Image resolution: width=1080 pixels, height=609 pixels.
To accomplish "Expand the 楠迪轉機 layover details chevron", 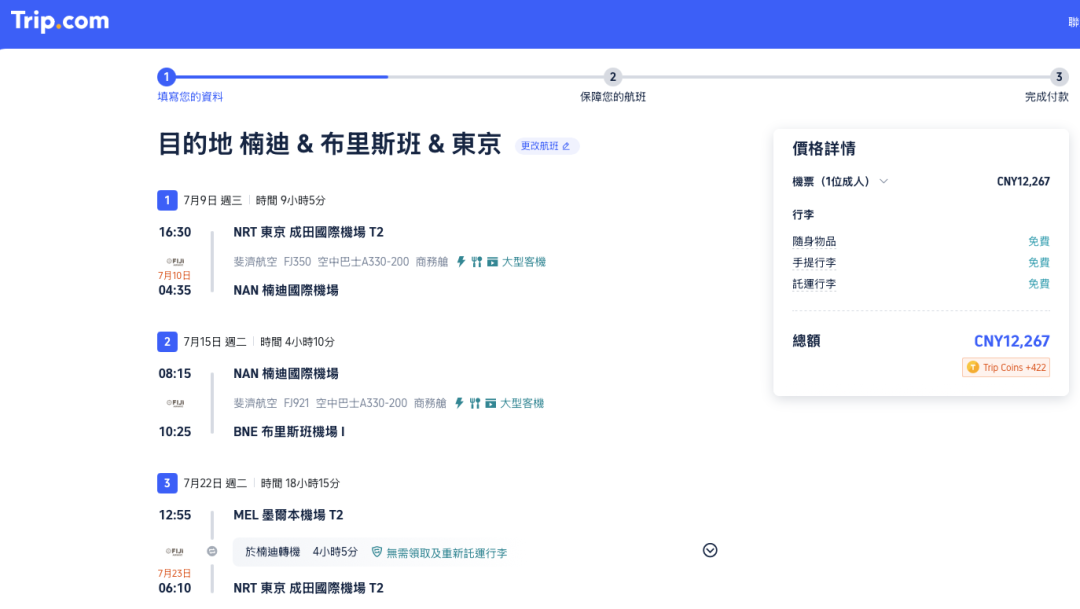I will 710,550.
